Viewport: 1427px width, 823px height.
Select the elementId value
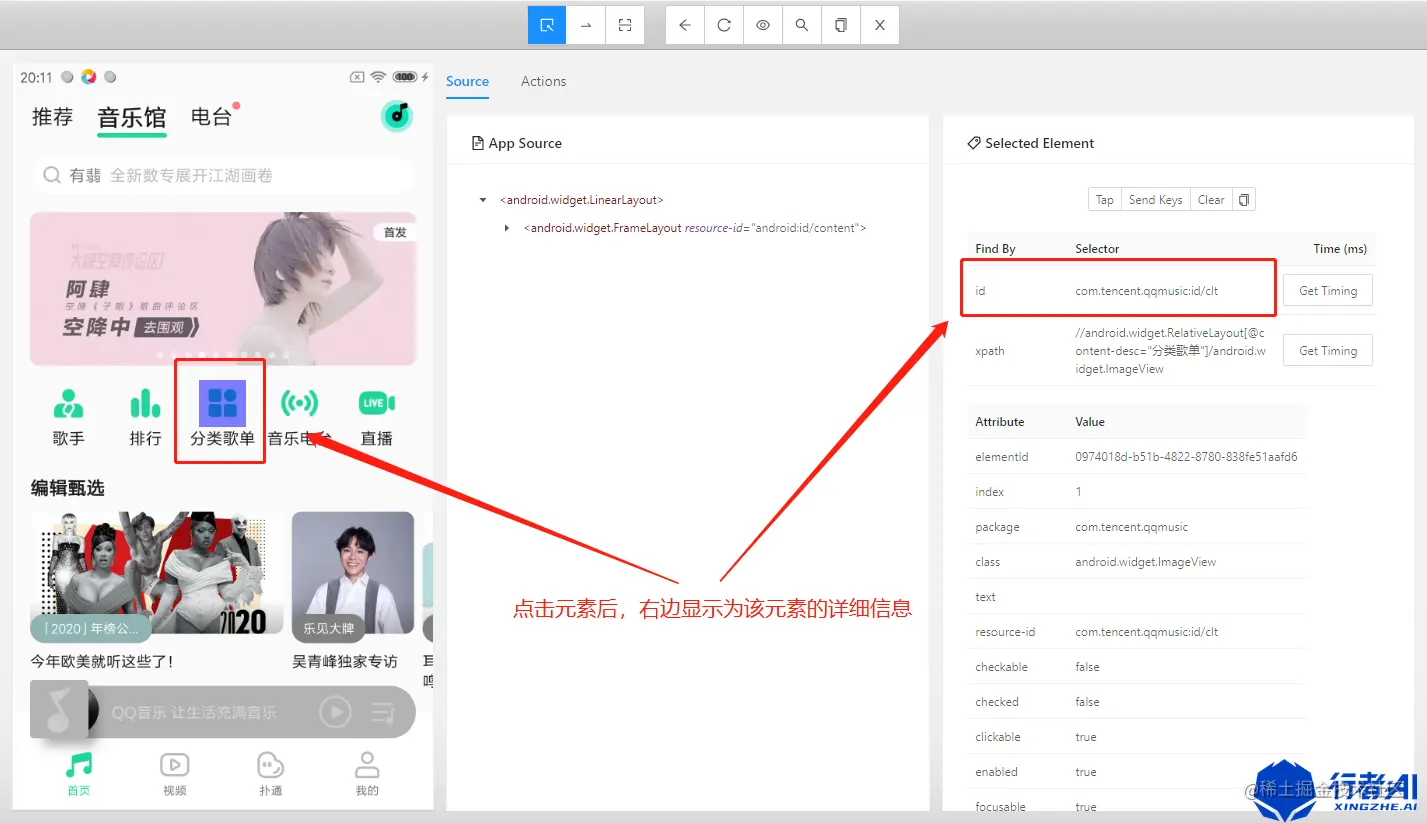click(1186, 457)
